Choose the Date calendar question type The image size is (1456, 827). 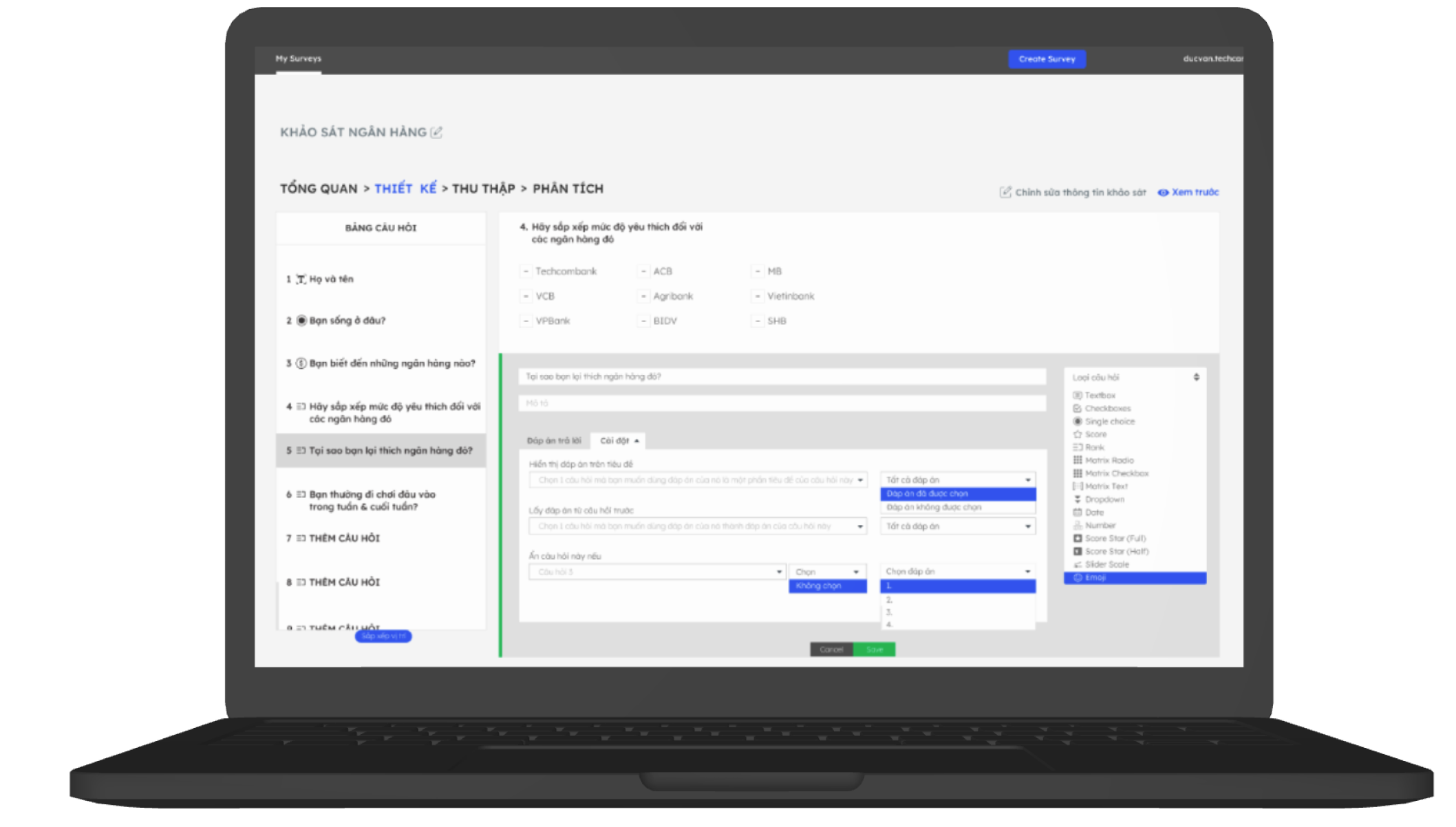pyautogui.click(x=1093, y=512)
